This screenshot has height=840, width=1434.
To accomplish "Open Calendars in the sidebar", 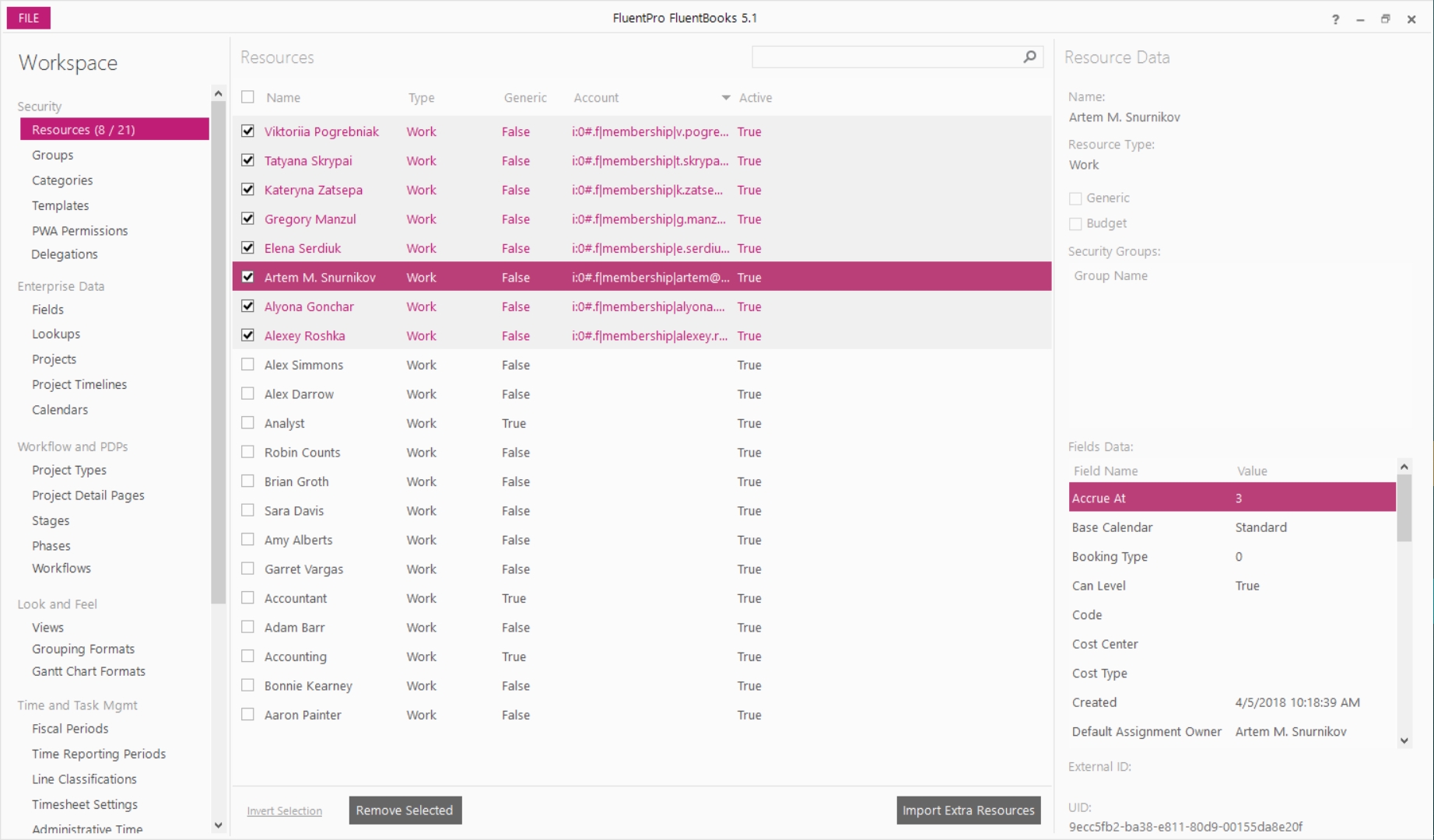I will pos(60,410).
